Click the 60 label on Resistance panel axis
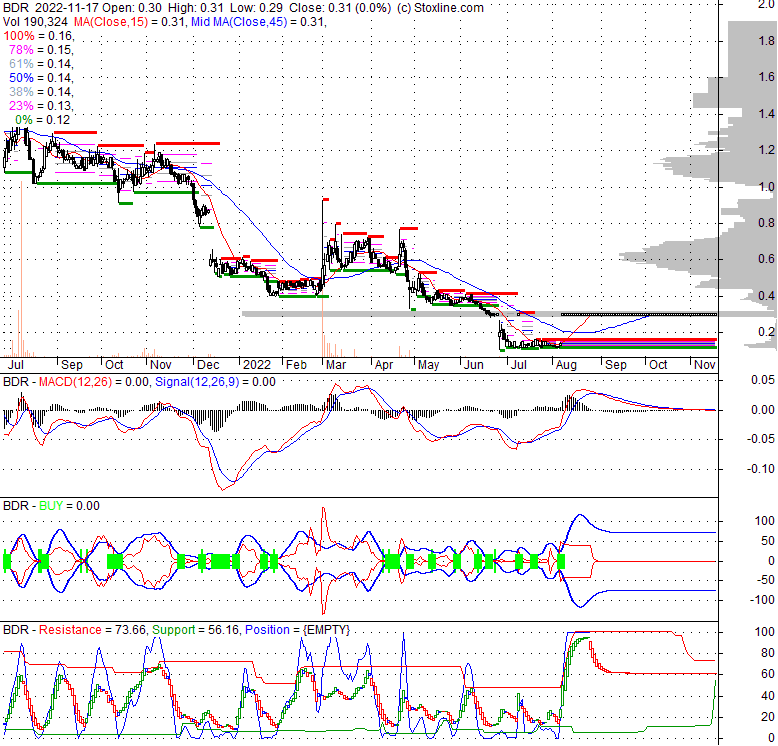The width and height of the screenshot is (778, 746). click(x=768, y=674)
